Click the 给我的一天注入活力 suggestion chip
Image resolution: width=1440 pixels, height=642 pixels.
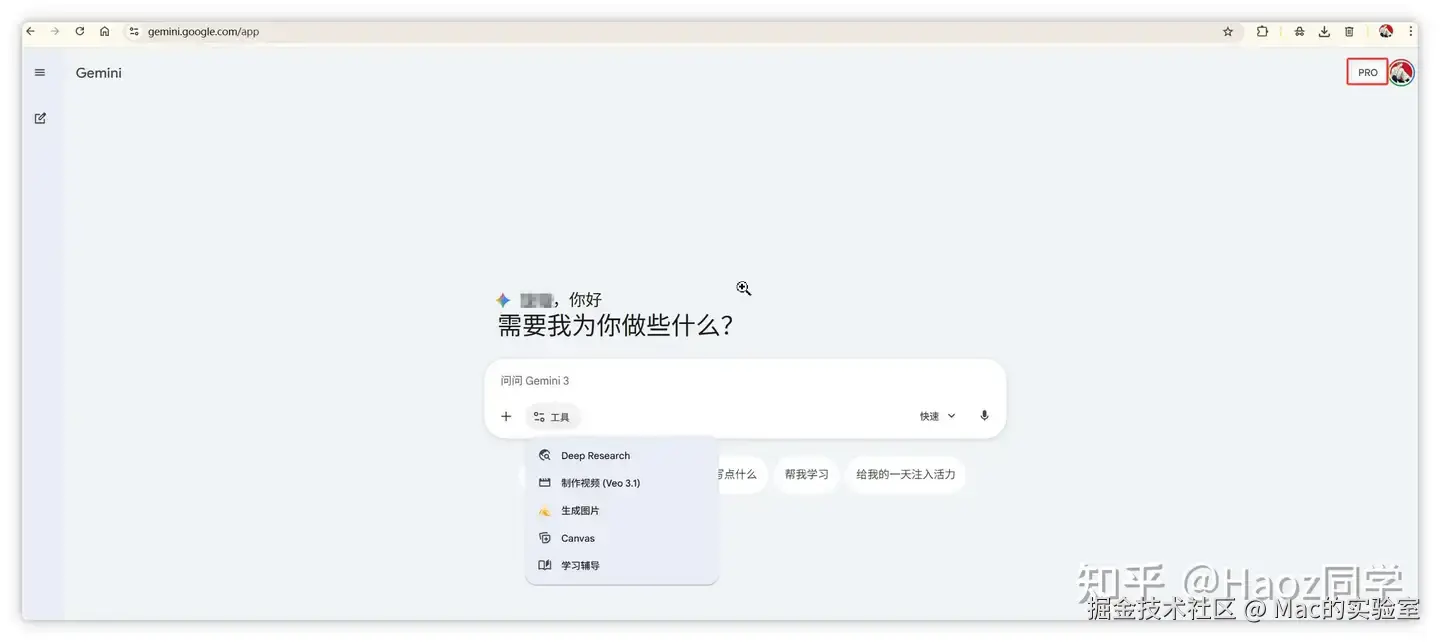tap(905, 474)
